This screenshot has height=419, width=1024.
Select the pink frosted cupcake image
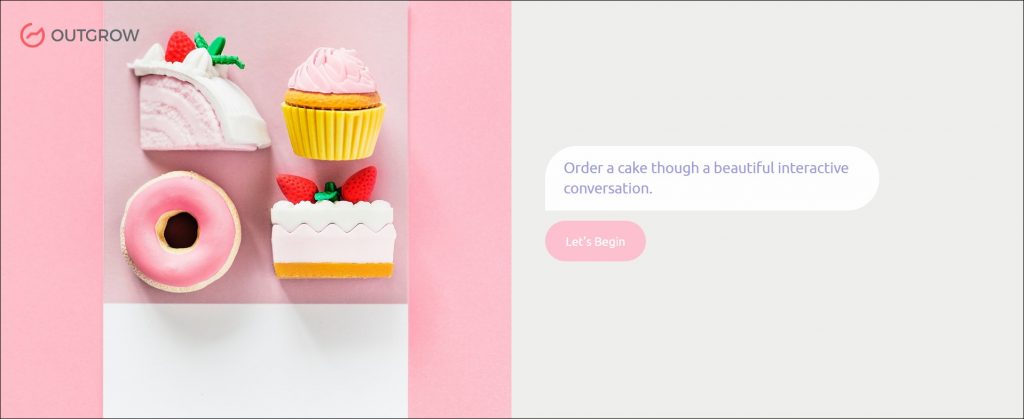point(333,103)
